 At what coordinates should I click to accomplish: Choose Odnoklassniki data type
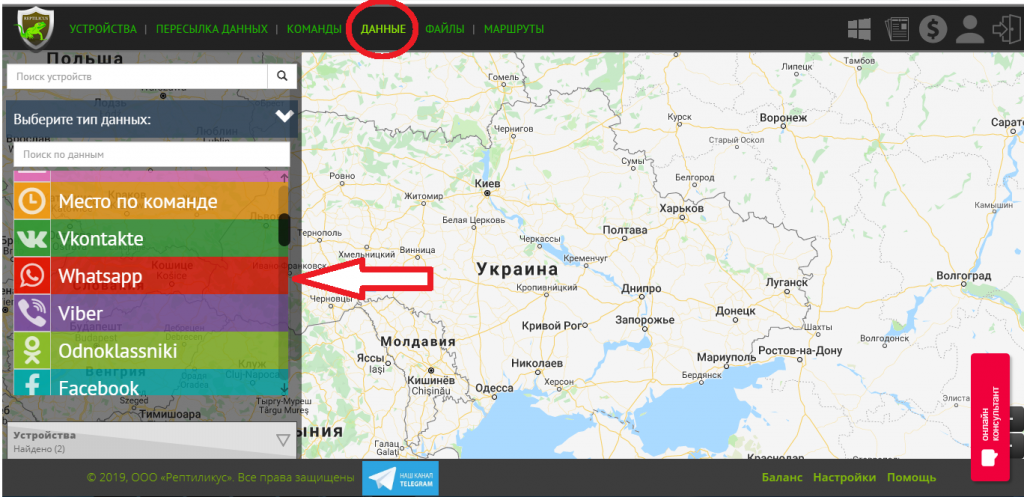(x=151, y=351)
